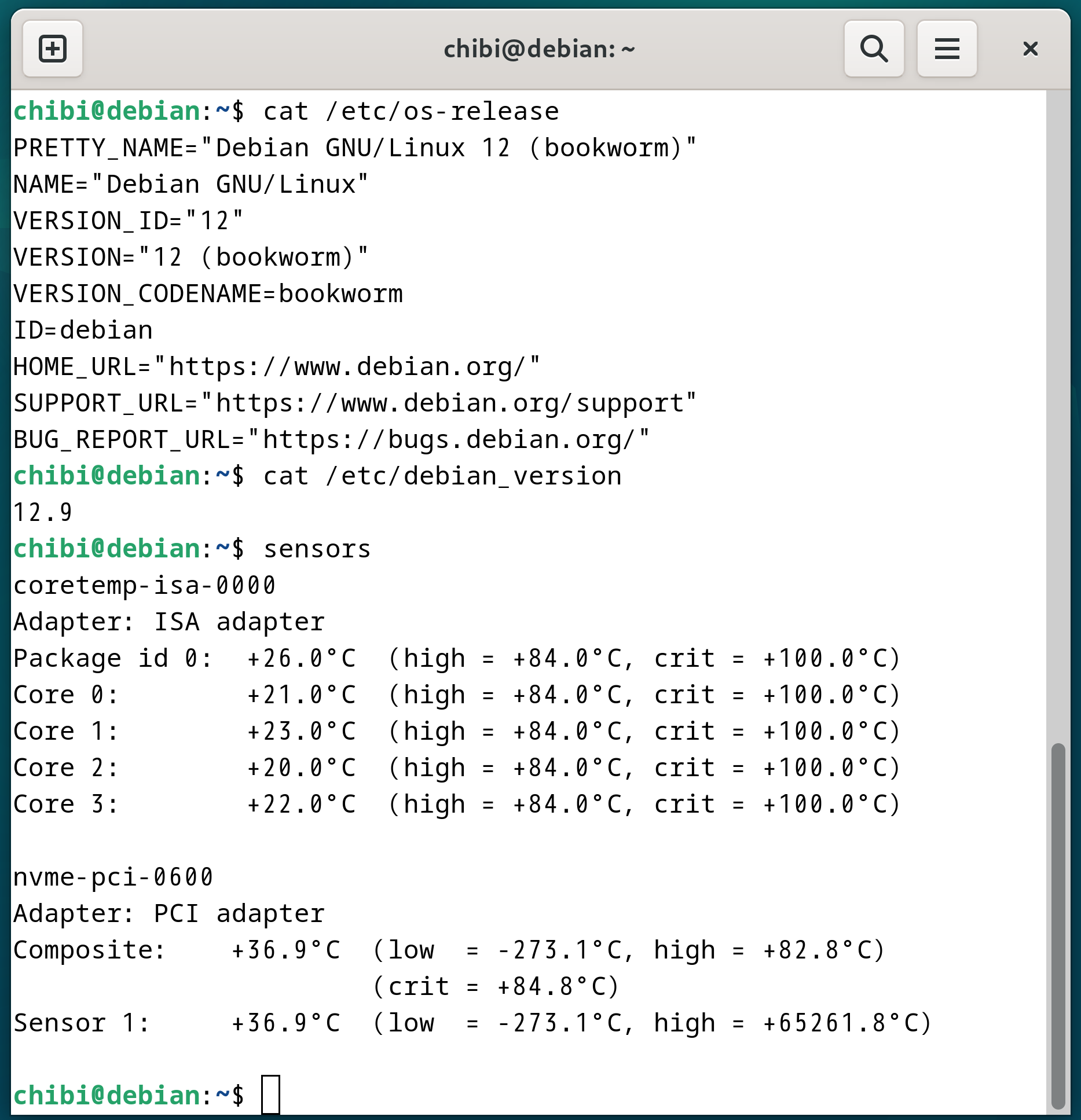Close the terminal window
This screenshot has height=1120, width=1081.
click(1030, 49)
